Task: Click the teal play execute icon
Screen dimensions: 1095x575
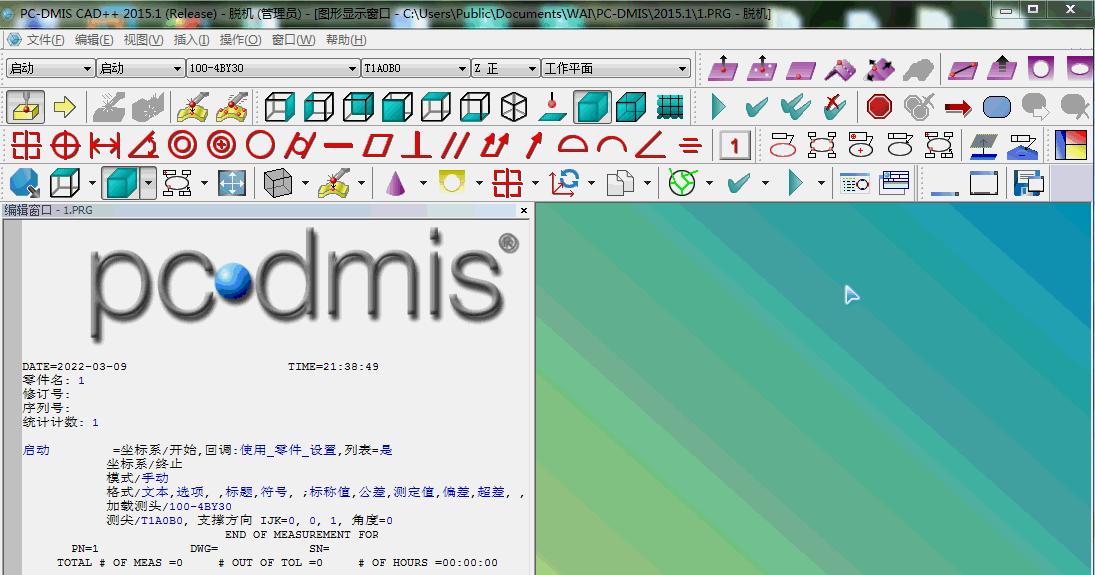Action: coord(718,107)
